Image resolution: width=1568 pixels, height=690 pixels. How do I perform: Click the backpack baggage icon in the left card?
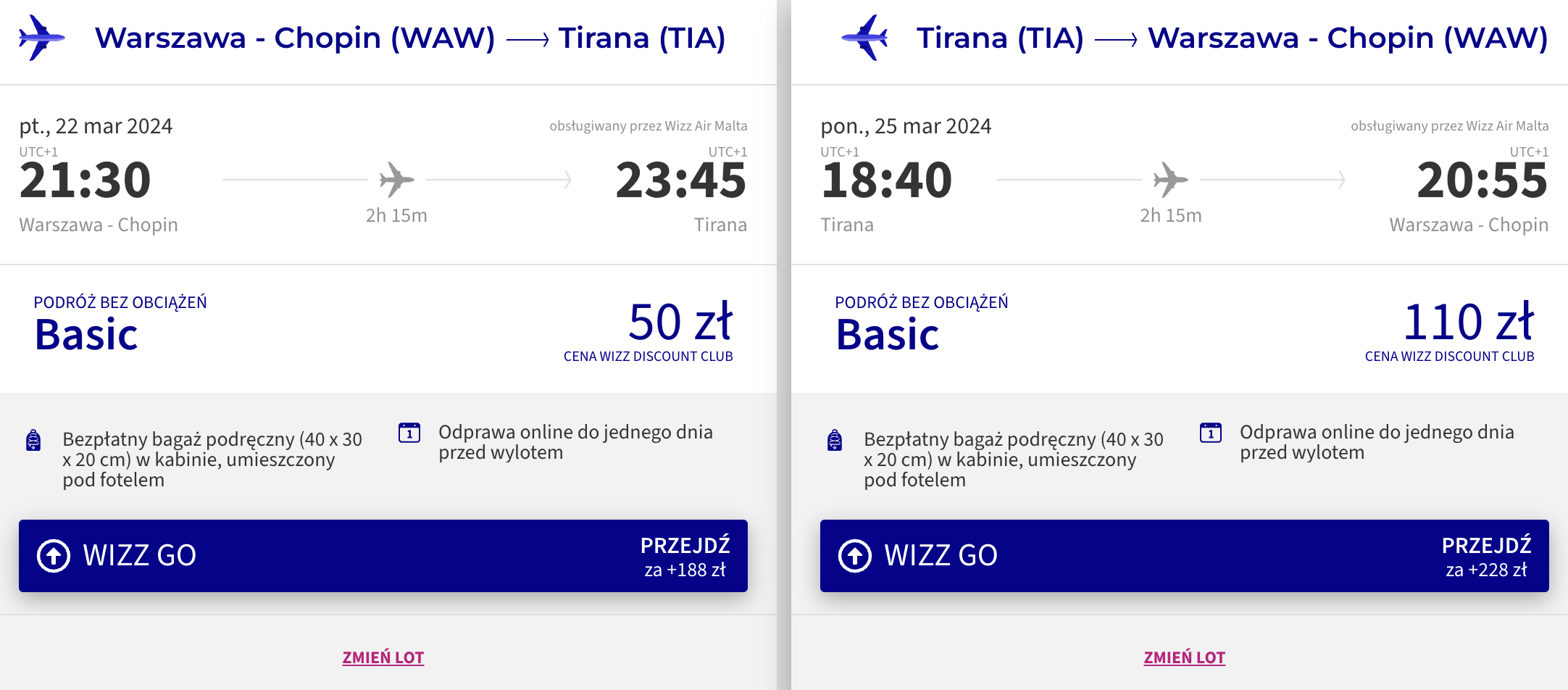33,440
